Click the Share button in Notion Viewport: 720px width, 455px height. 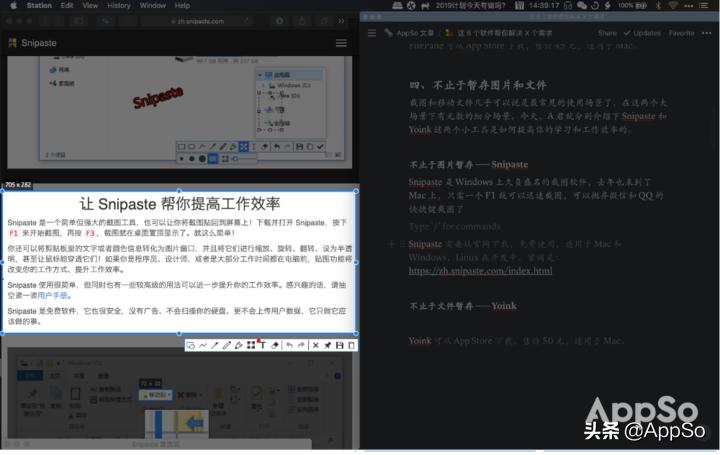pos(607,33)
